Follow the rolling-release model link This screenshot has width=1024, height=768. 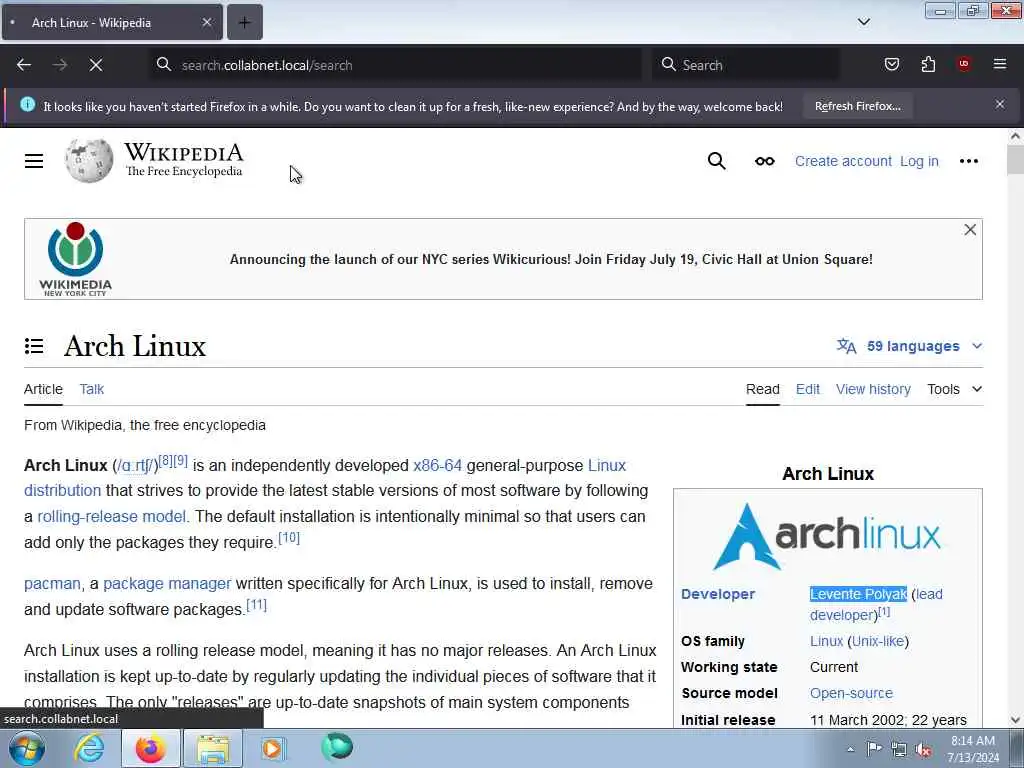point(112,517)
